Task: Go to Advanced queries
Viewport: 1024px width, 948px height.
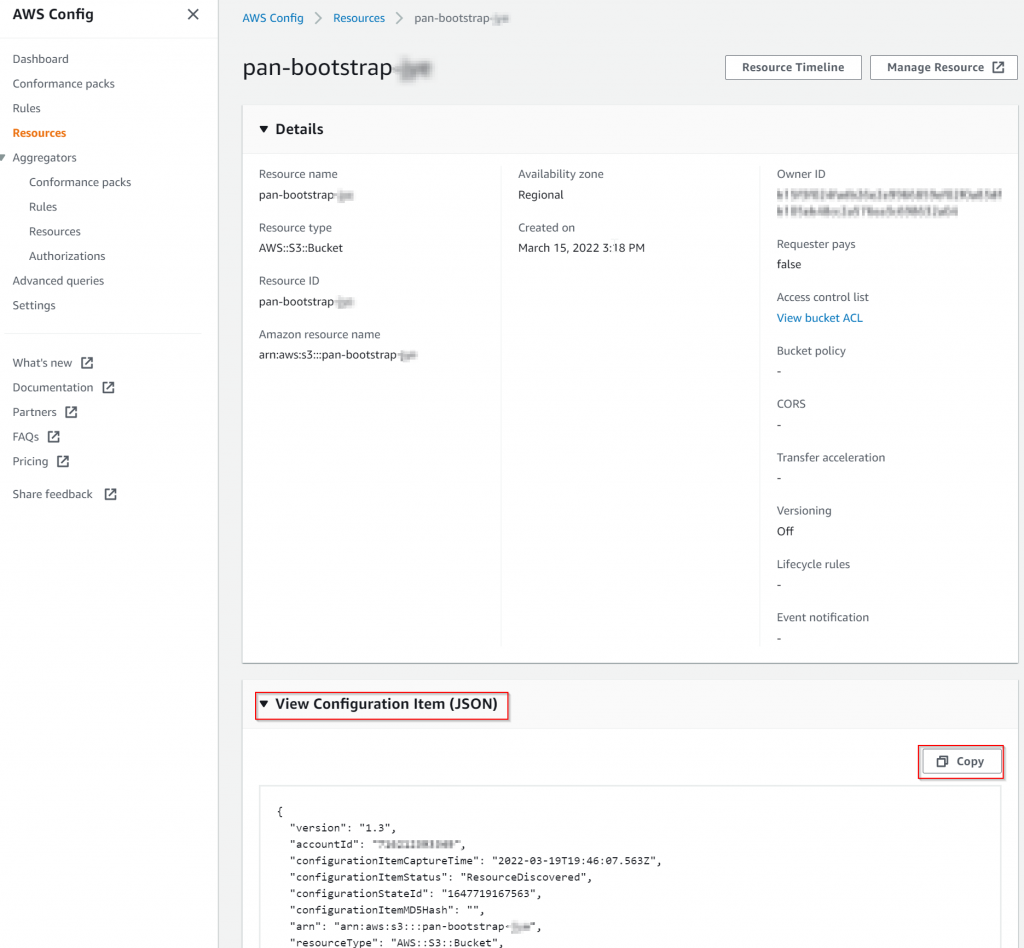Action: (x=58, y=281)
